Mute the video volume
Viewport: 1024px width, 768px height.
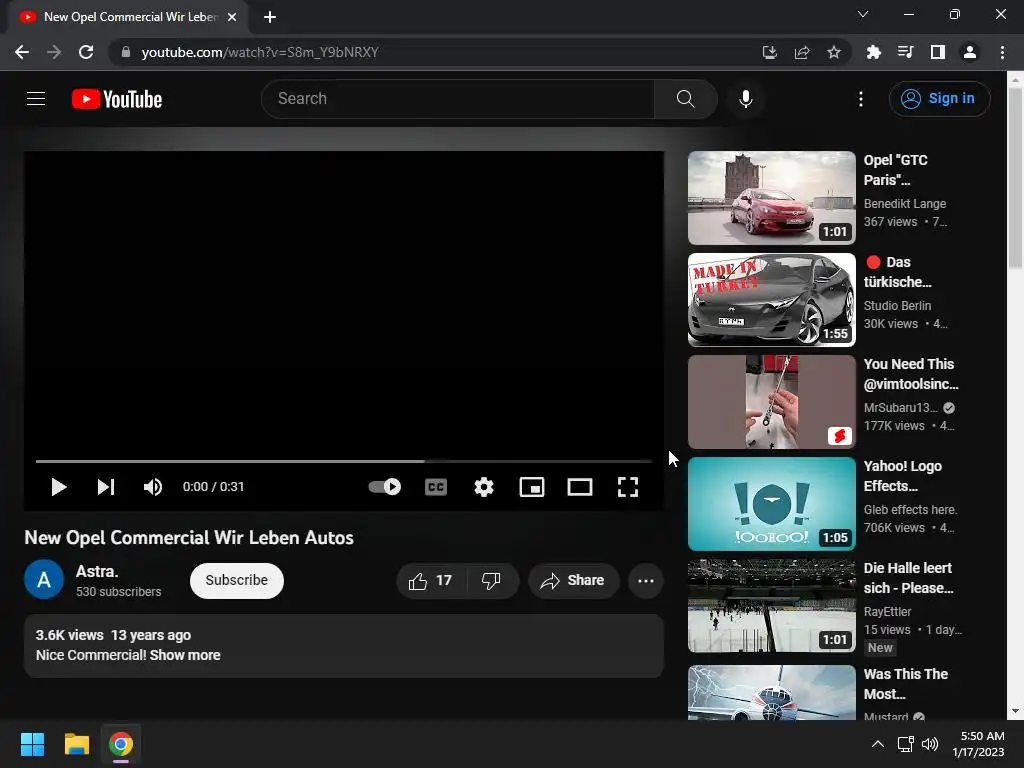153,487
